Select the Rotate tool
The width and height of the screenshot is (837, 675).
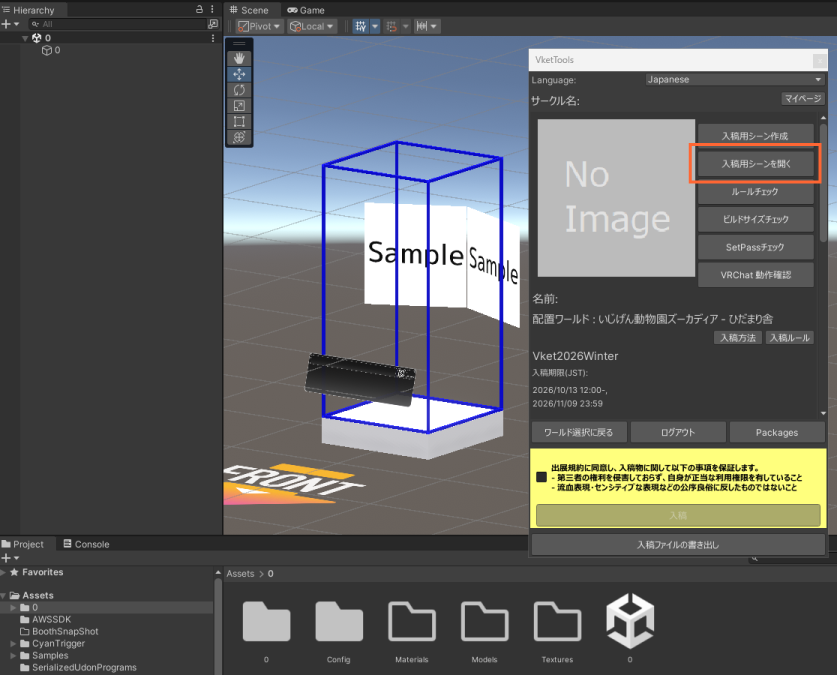239,90
